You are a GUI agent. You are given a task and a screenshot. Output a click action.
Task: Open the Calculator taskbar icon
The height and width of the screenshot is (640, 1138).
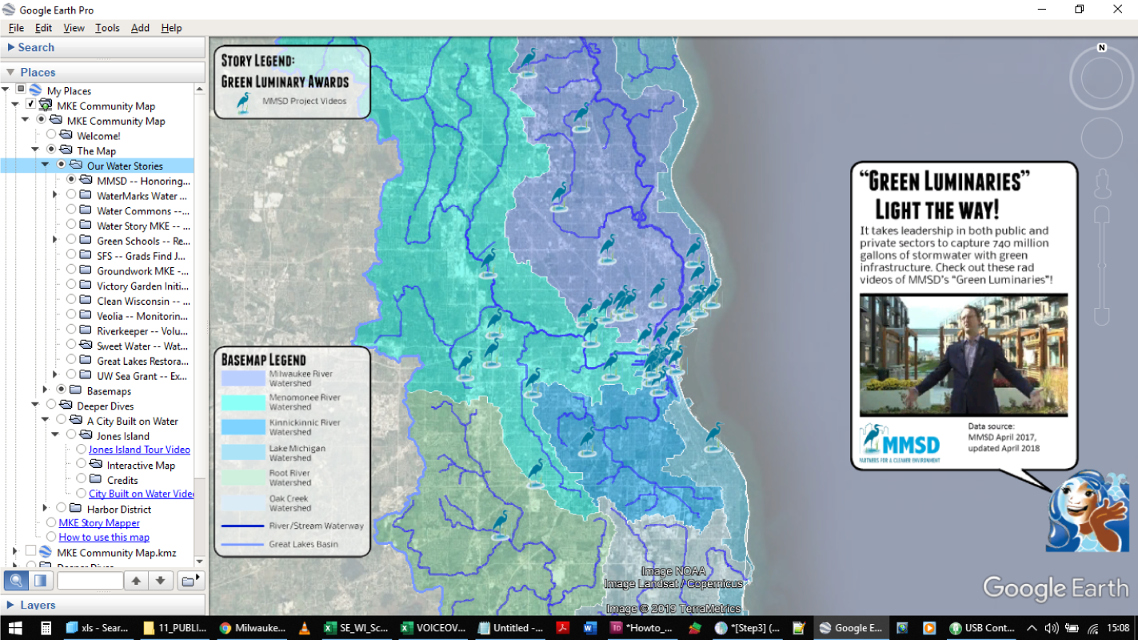(45, 628)
